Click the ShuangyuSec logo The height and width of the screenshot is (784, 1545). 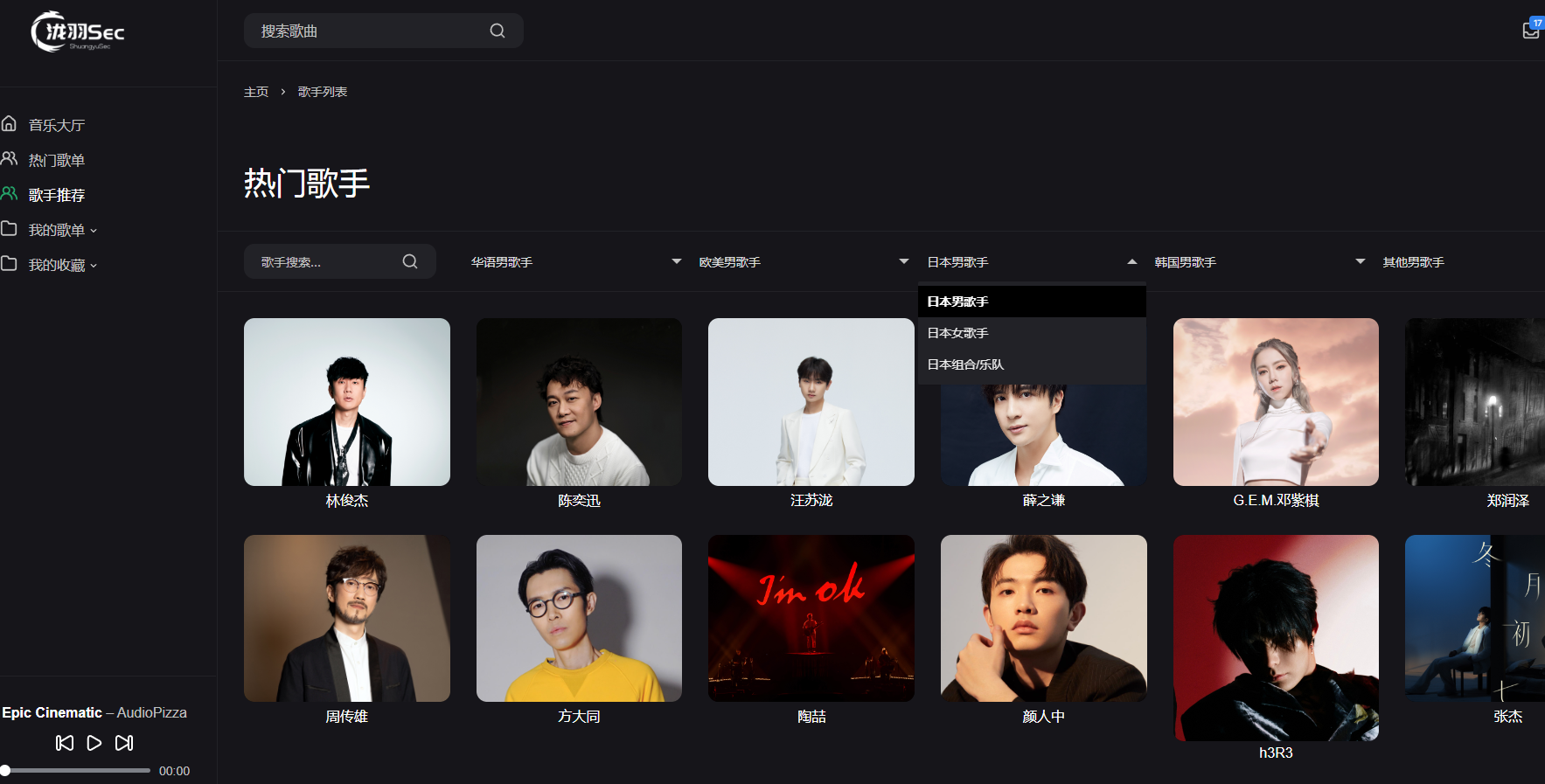(x=78, y=32)
